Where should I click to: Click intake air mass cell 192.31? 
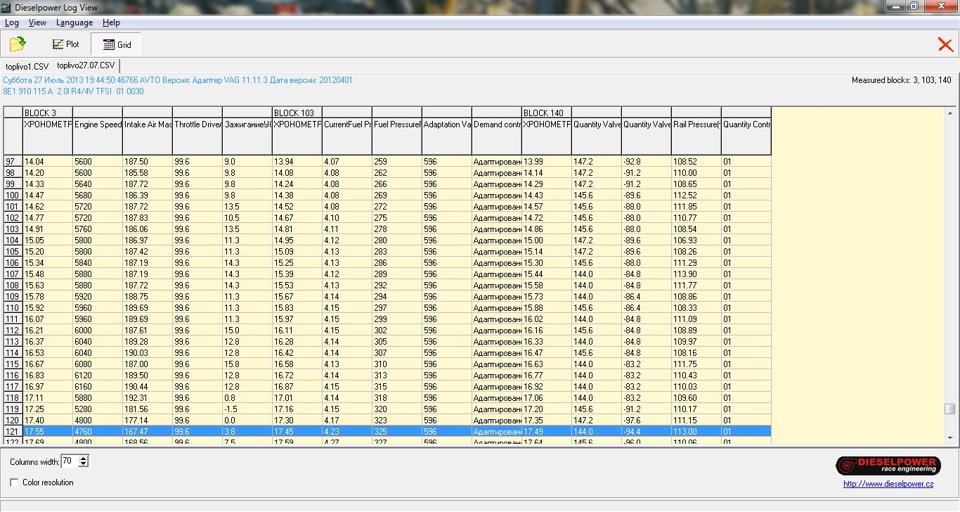pos(148,397)
